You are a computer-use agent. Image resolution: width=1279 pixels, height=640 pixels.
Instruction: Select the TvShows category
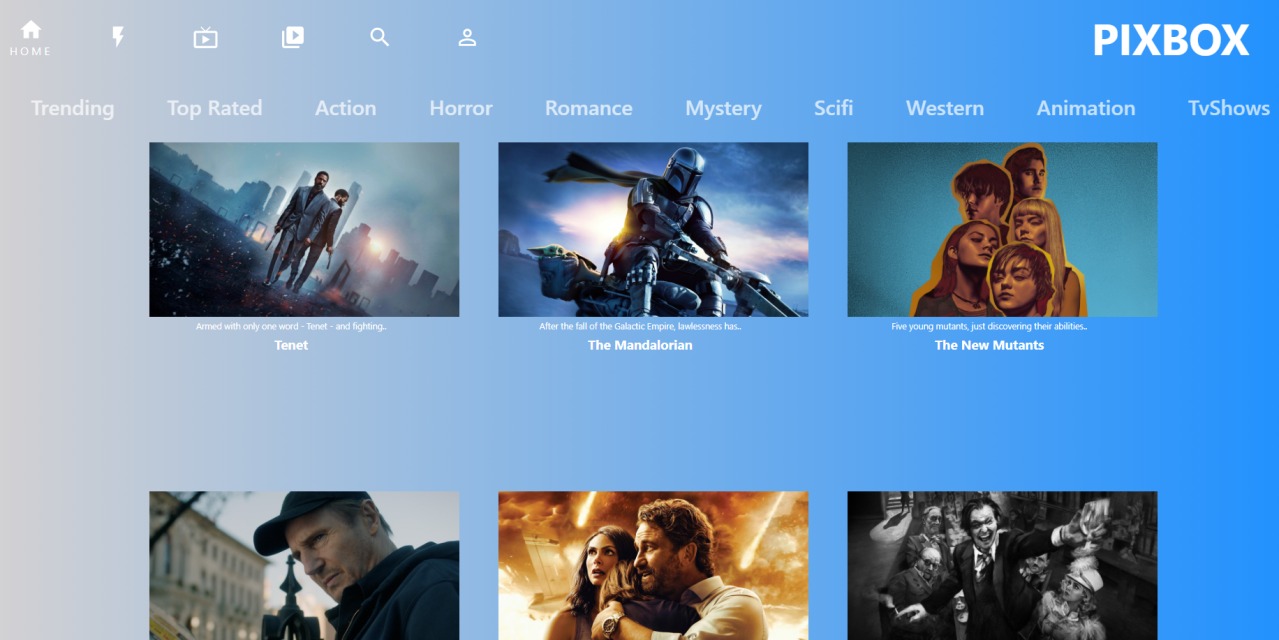[1227, 108]
